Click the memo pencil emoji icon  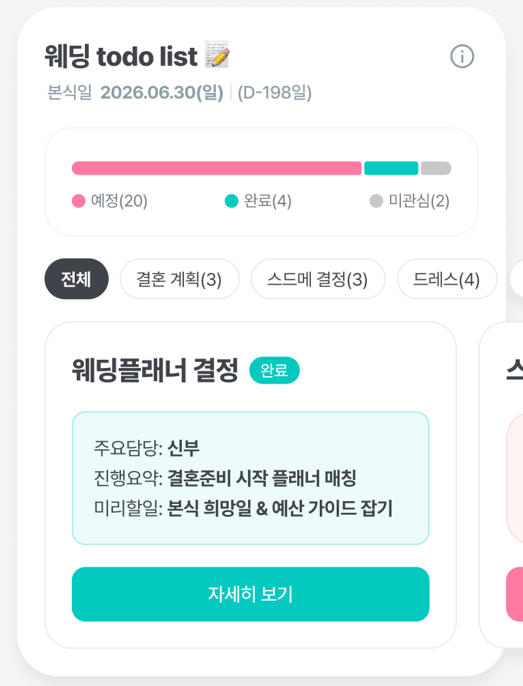tap(218, 54)
